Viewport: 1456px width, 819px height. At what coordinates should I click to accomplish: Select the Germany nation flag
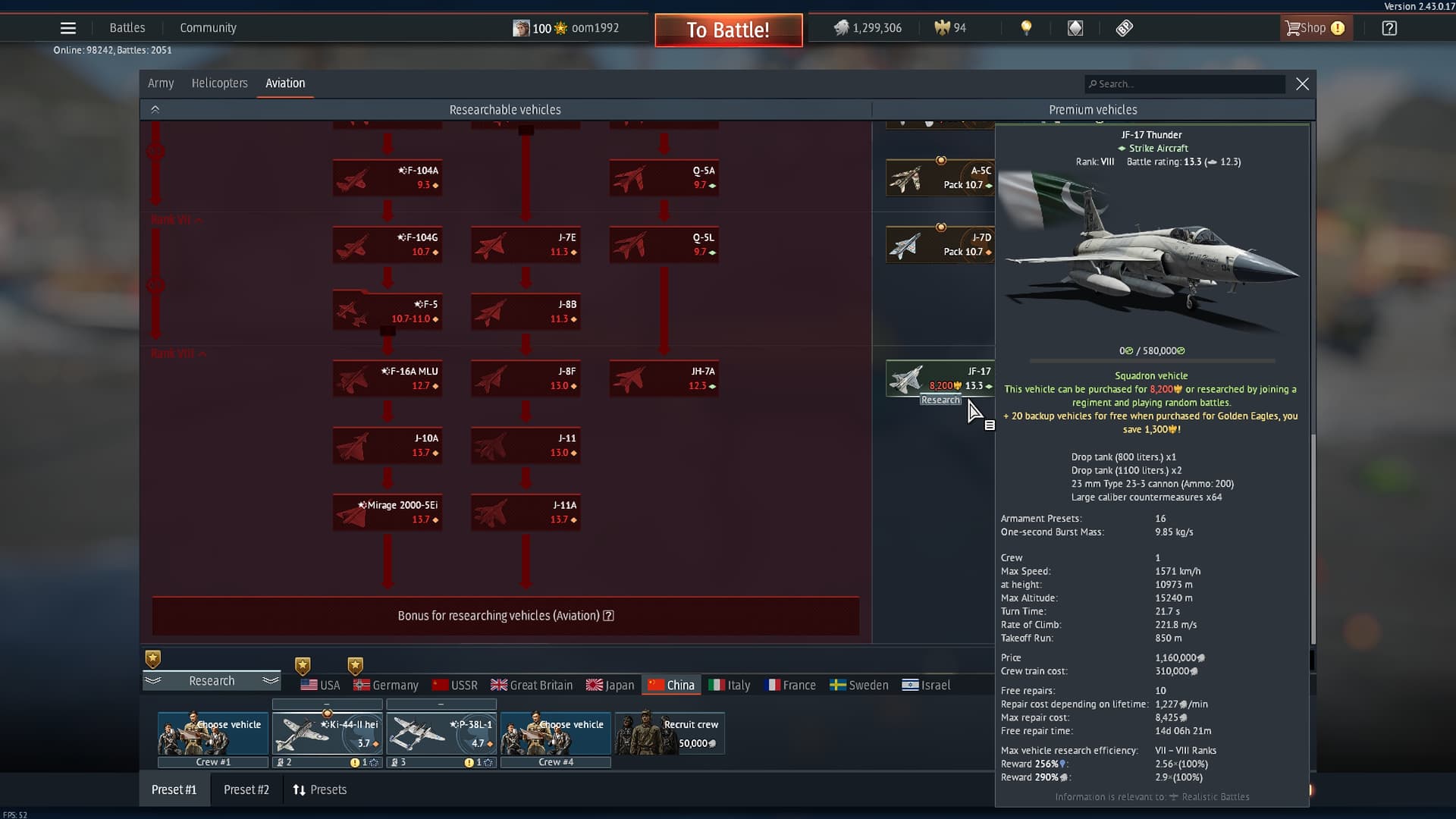tap(386, 685)
